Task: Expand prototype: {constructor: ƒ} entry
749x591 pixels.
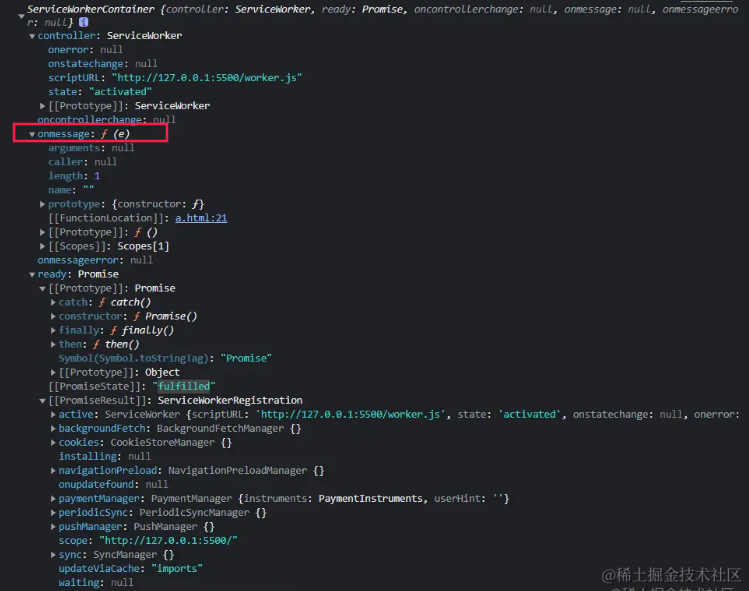Action: 43,204
